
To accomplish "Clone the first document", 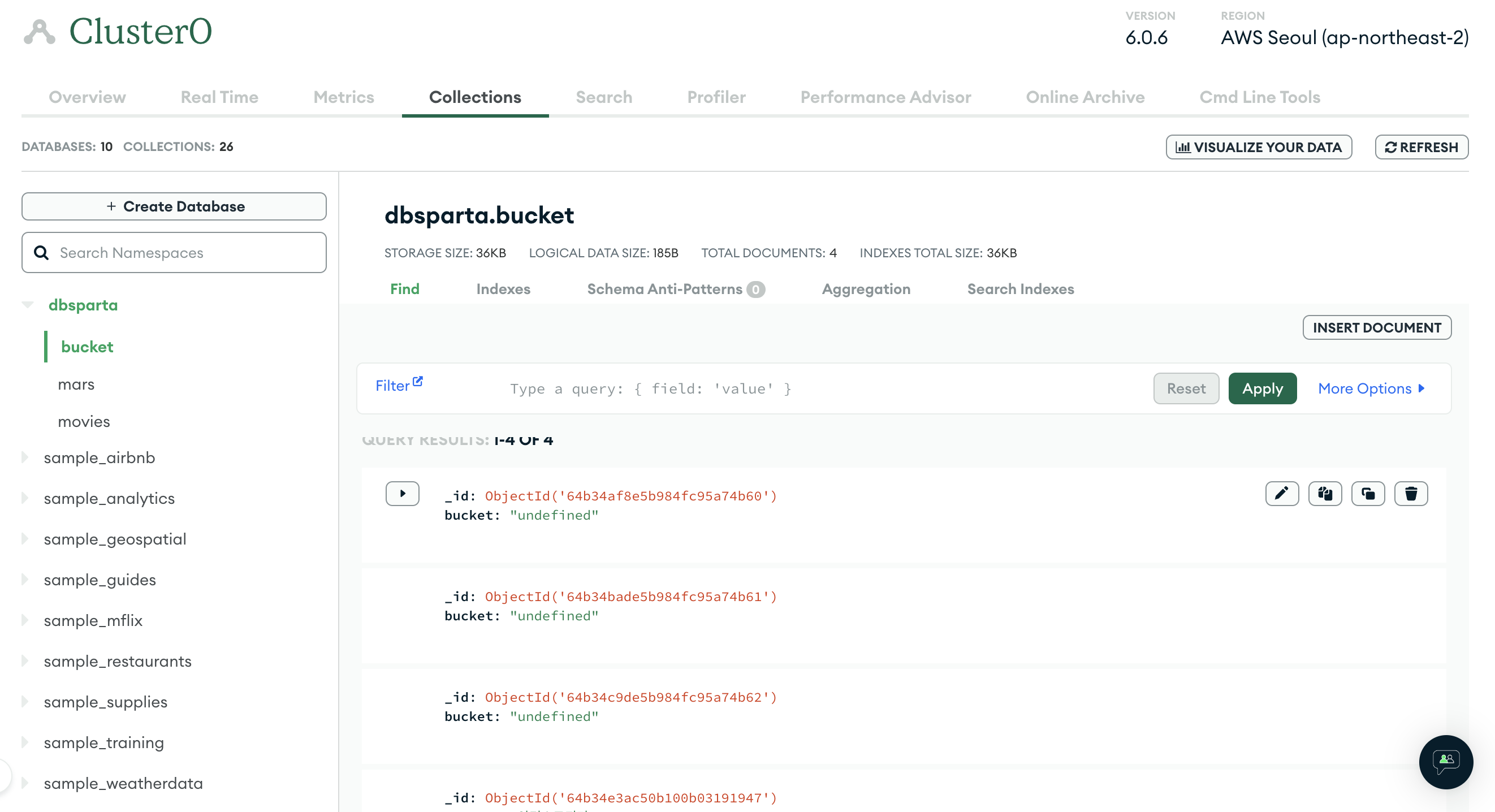I will click(1368, 494).
